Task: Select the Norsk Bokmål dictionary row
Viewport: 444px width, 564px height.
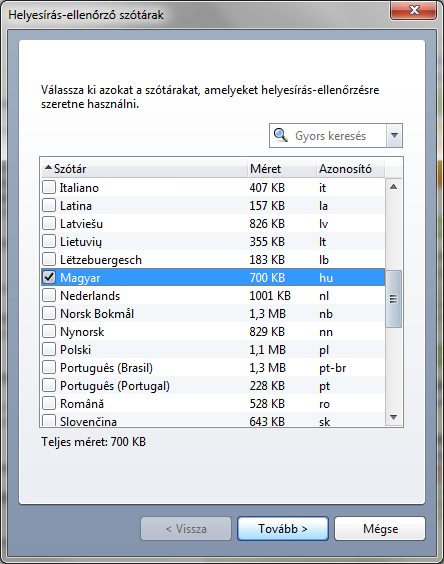Action: [213, 313]
